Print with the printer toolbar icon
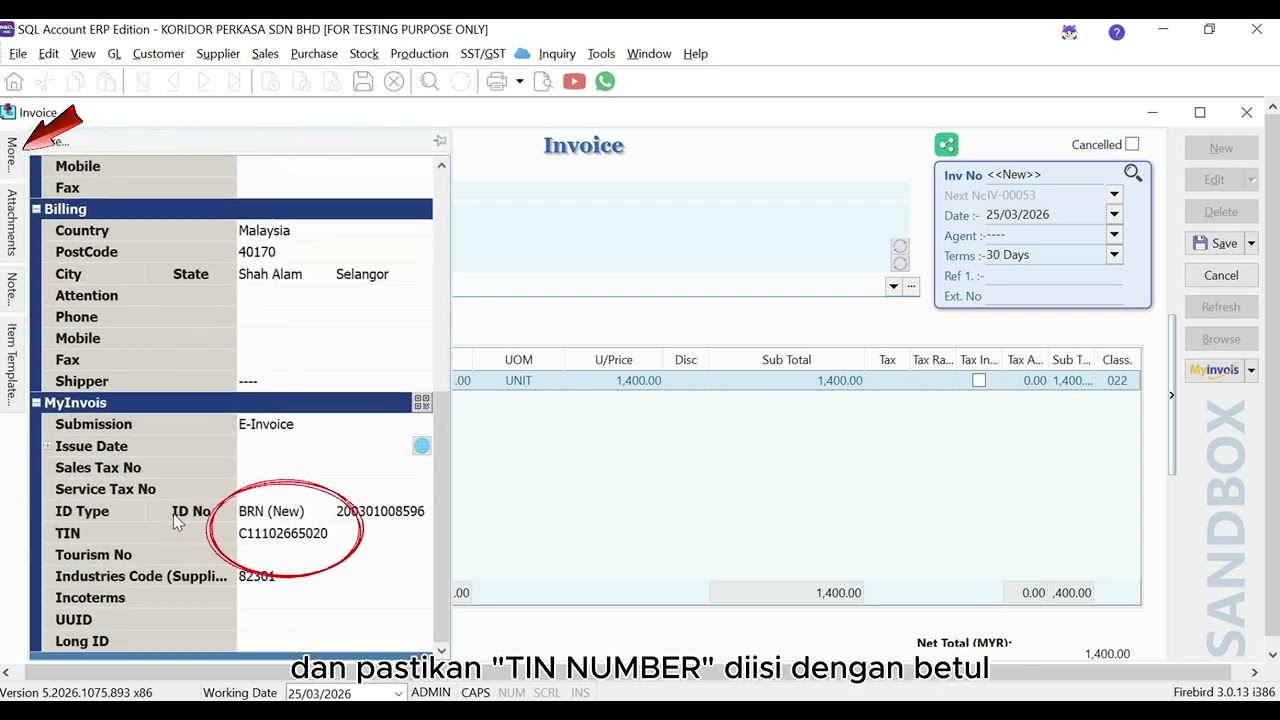Viewport: 1280px width, 720px height. pyautogui.click(x=497, y=82)
